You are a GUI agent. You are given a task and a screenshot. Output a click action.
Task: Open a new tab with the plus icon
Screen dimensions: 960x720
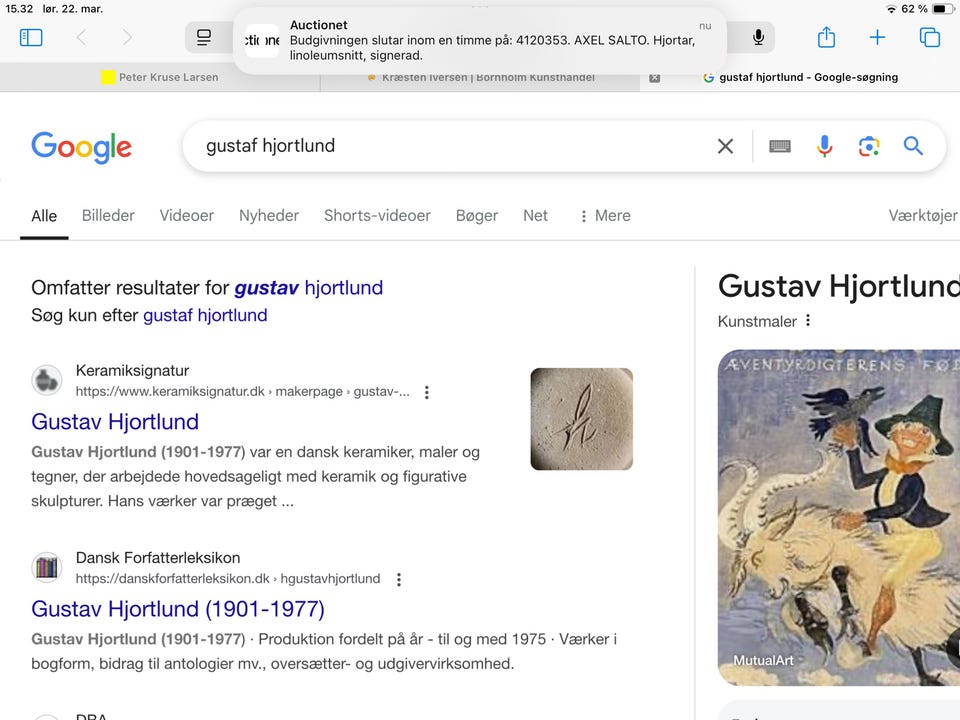(x=877, y=37)
